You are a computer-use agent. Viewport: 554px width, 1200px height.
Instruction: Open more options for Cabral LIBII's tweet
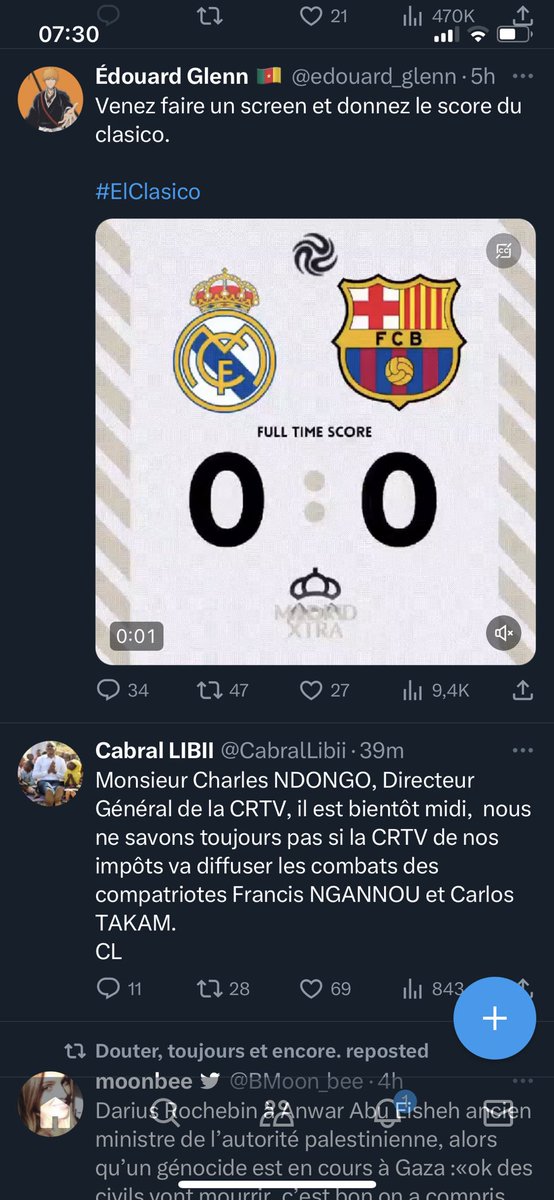(522, 750)
